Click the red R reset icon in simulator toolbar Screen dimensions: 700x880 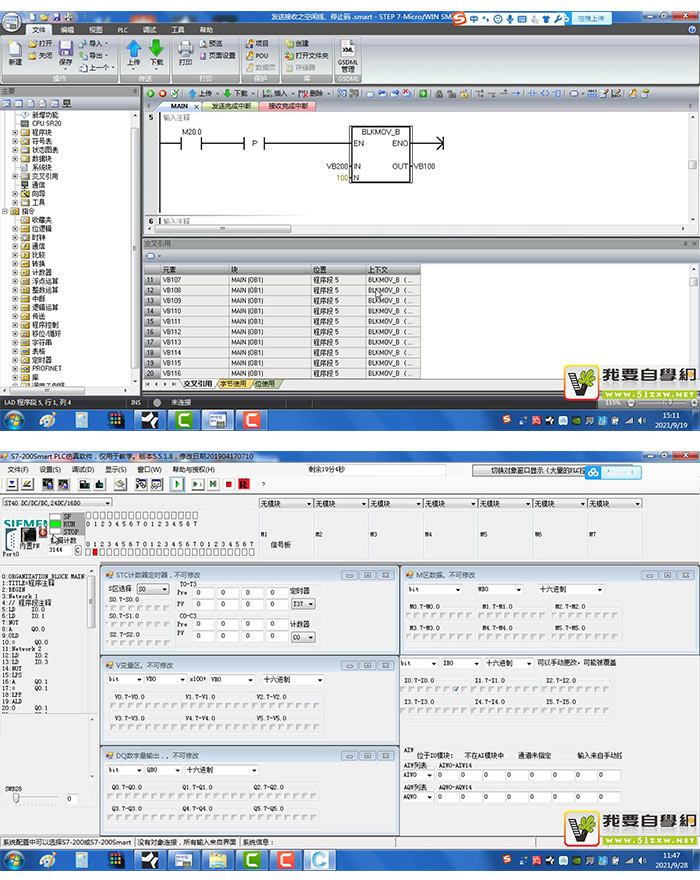point(244,484)
